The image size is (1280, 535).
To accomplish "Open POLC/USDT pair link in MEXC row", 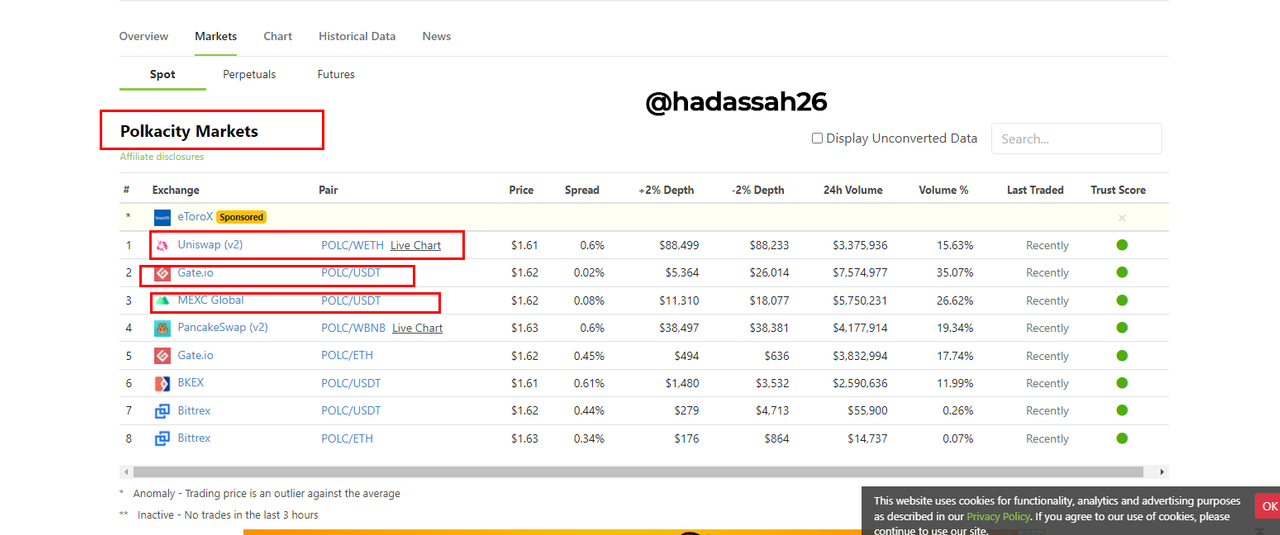I will (351, 300).
